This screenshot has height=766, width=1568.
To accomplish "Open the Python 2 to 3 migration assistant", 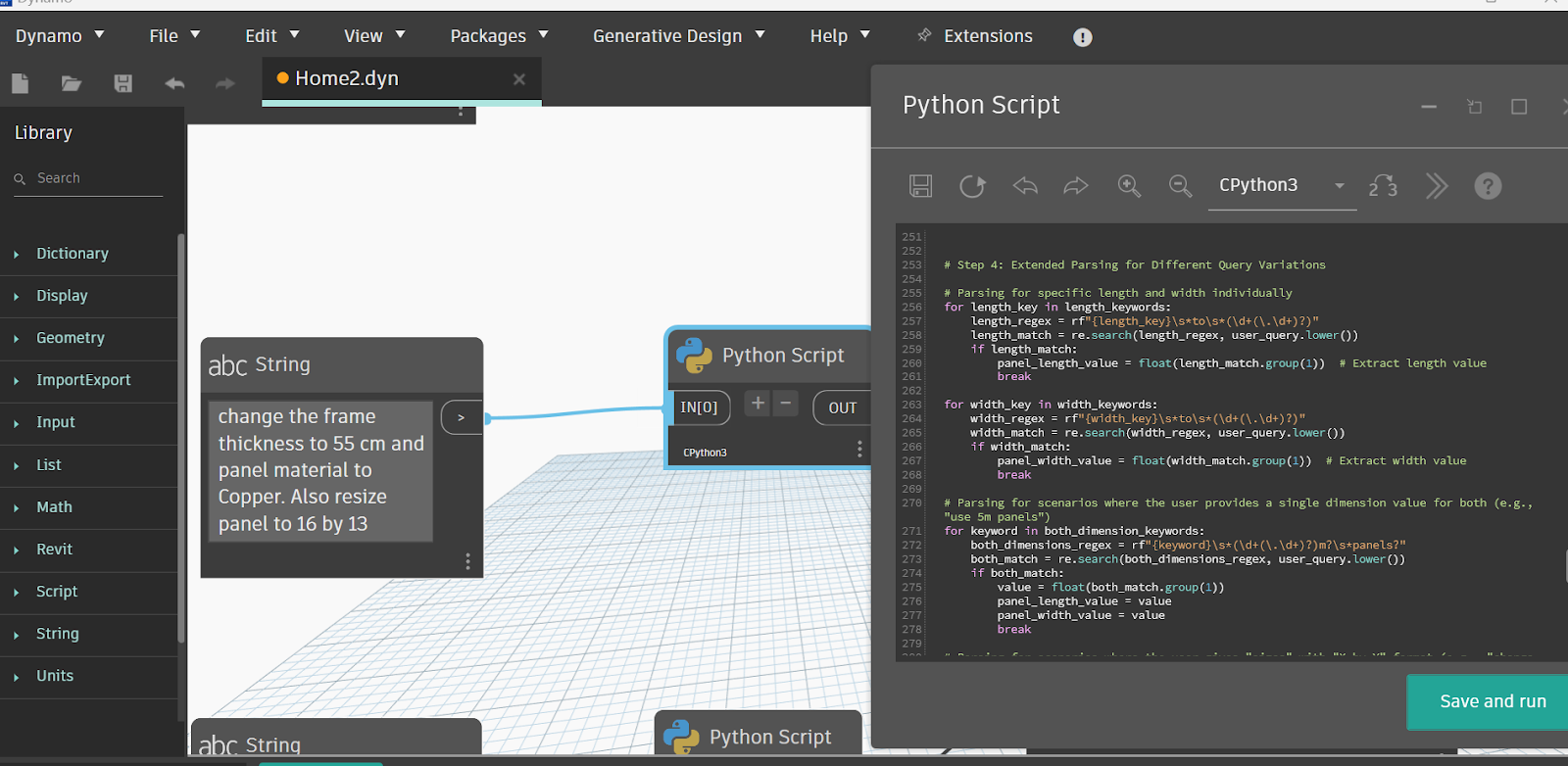I will pyautogui.click(x=1383, y=186).
